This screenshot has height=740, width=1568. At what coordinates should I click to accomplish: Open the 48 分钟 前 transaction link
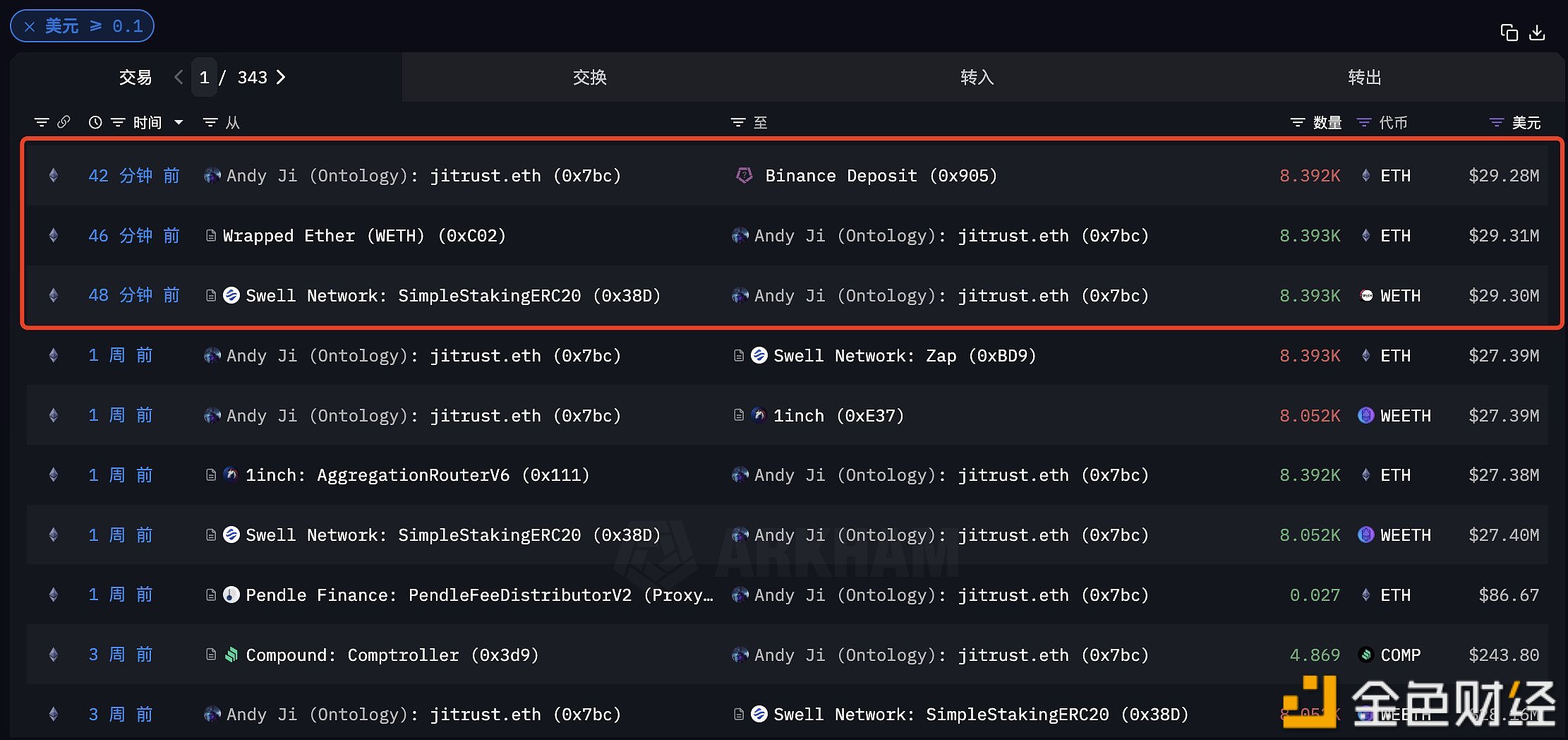[x=134, y=295]
